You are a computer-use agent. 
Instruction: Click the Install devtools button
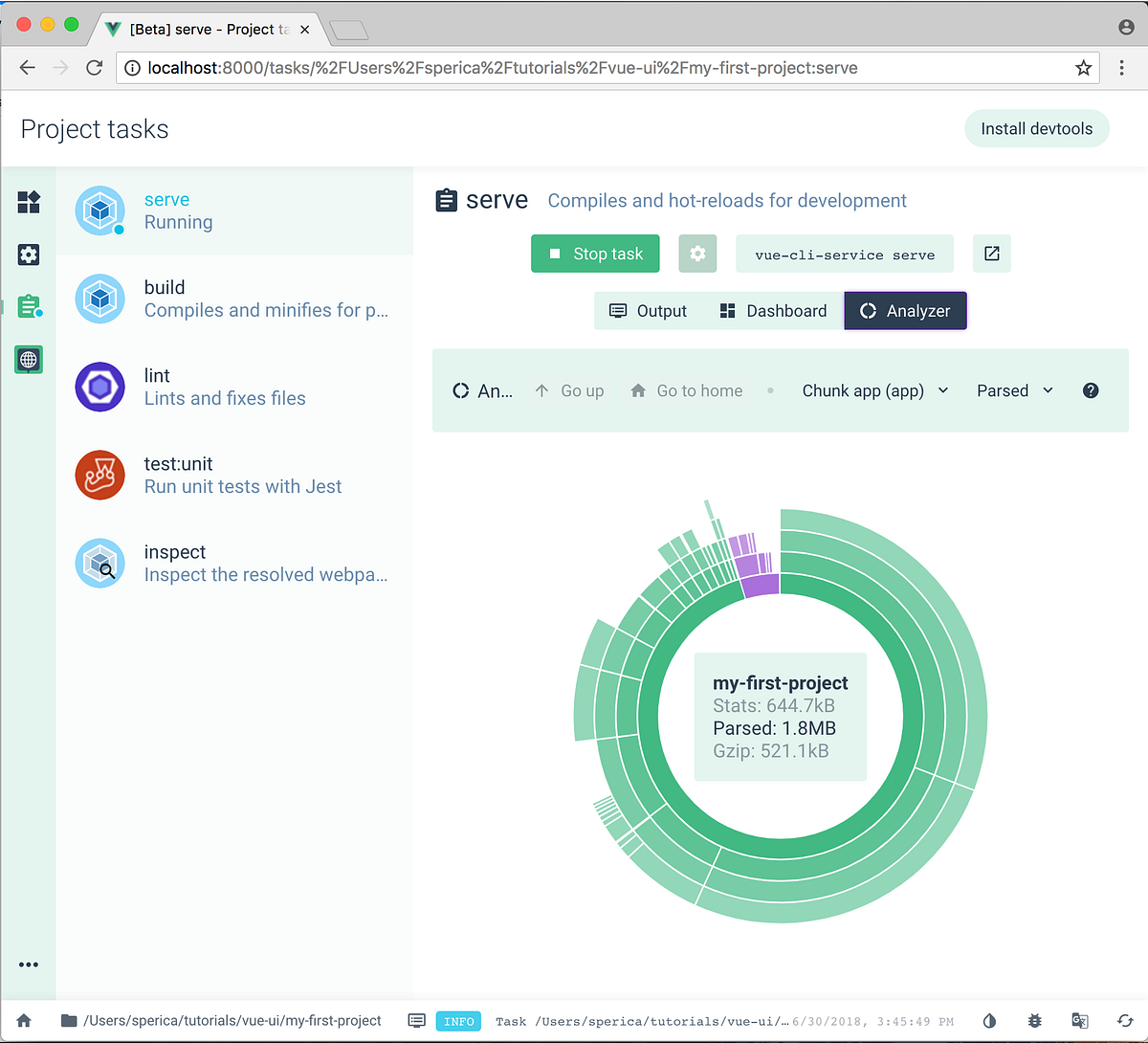tap(1037, 128)
